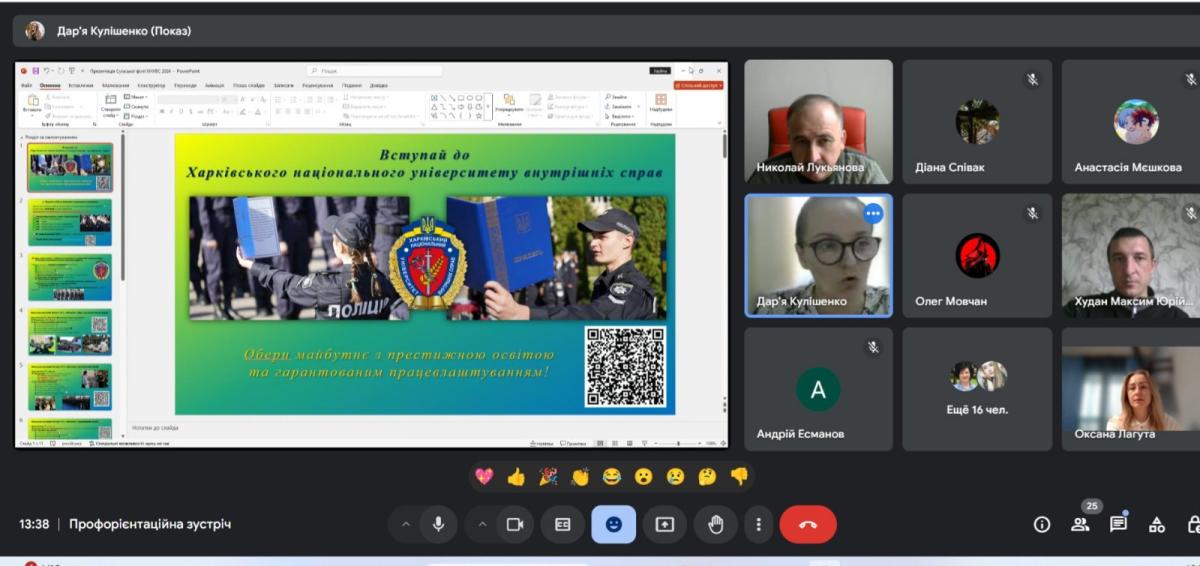Open the chat panel icon

point(1118,524)
